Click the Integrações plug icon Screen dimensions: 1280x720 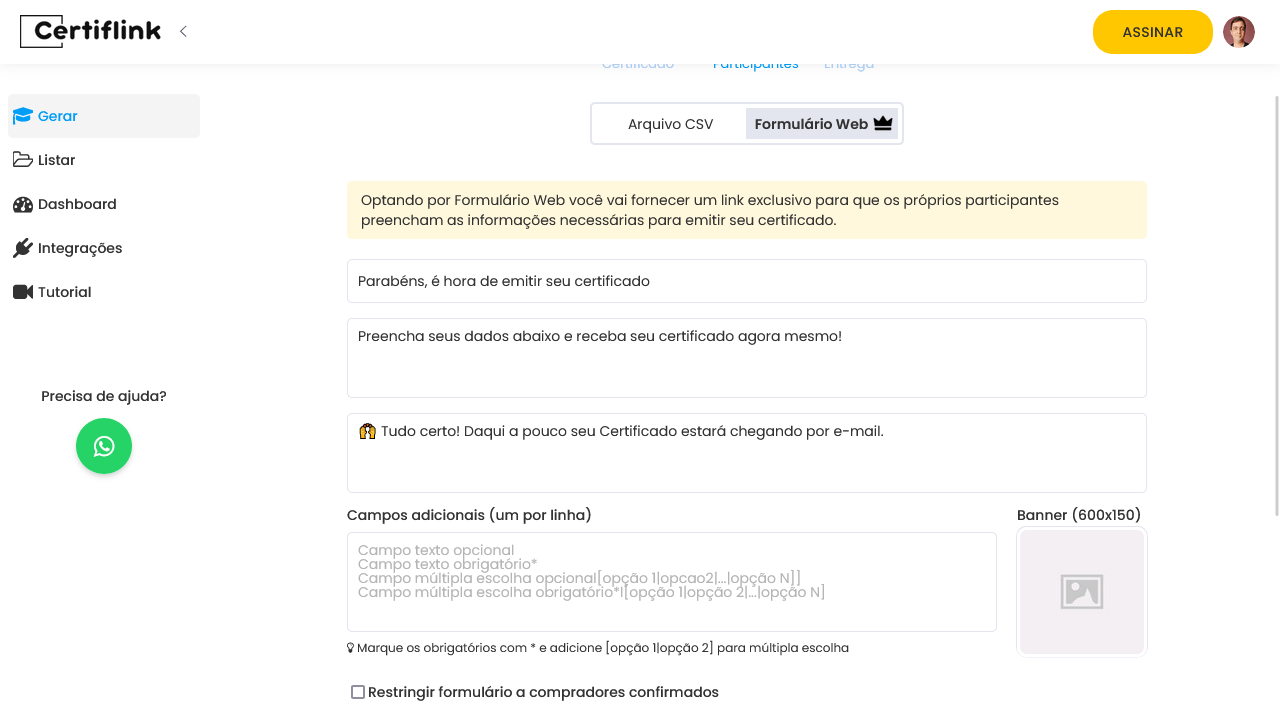point(23,248)
